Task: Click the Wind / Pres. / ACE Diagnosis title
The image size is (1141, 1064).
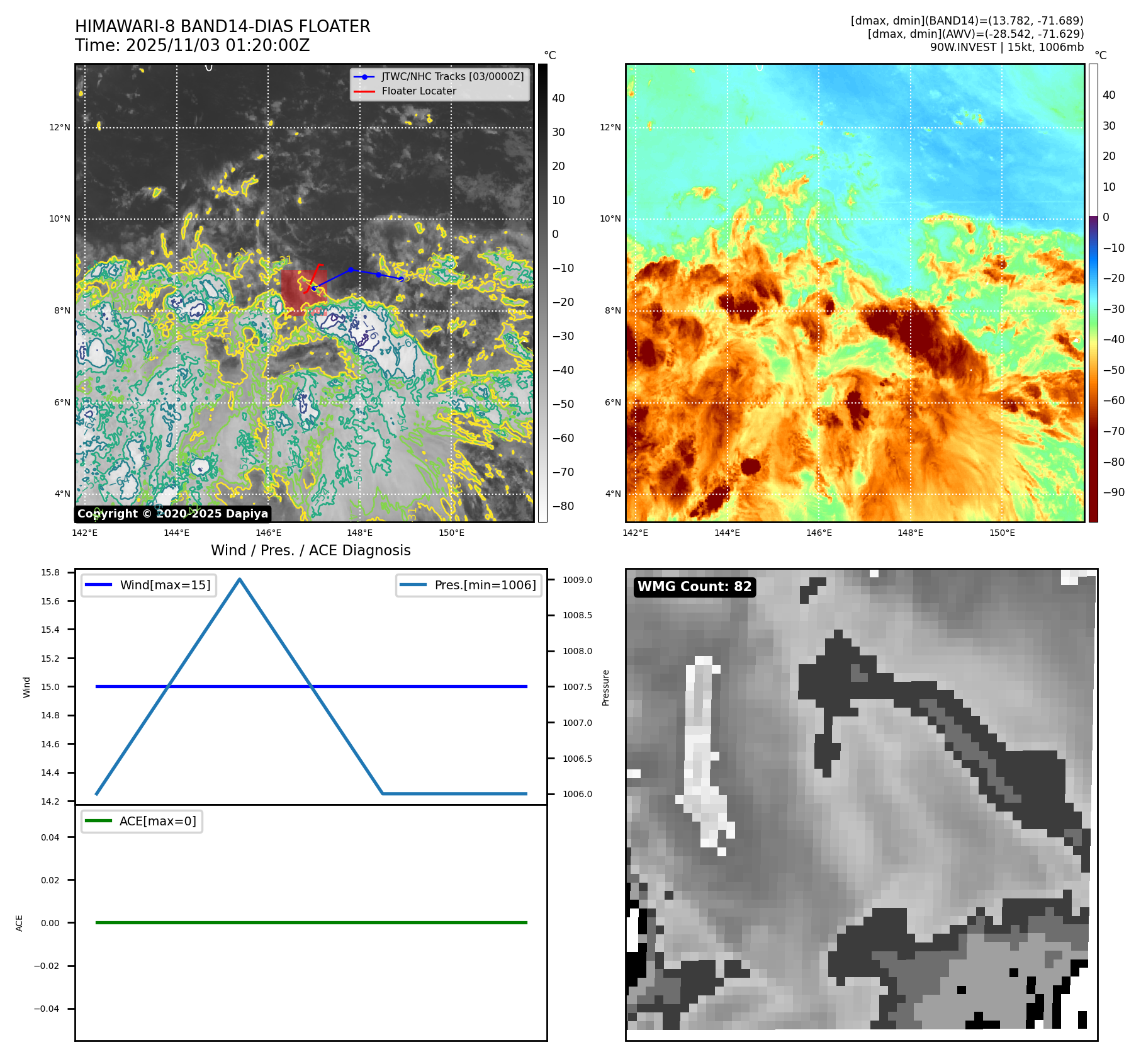Action: pyautogui.click(x=310, y=550)
